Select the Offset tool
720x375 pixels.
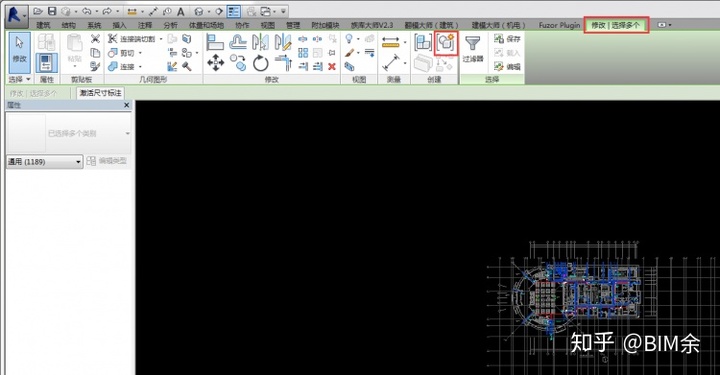(x=238, y=42)
